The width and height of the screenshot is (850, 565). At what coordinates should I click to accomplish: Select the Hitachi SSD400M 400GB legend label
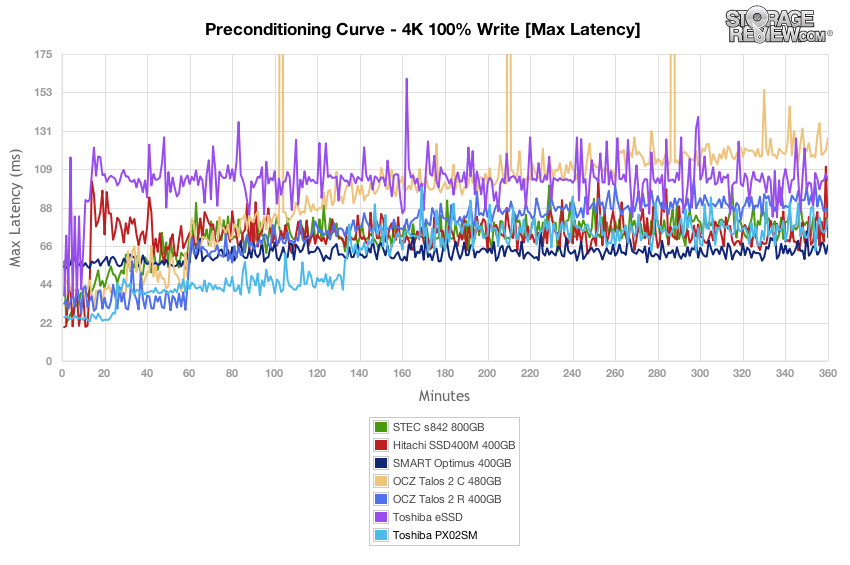[454, 445]
